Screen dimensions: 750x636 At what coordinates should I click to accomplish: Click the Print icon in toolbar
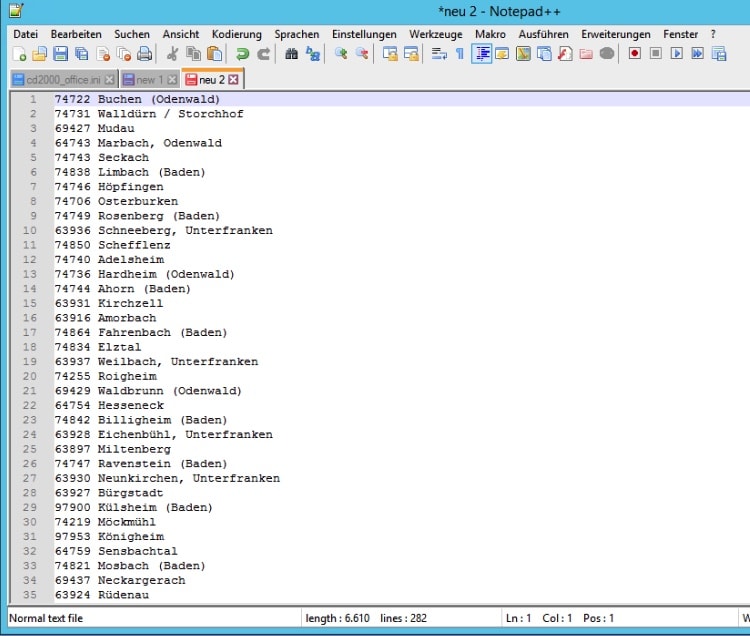tap(145, 54)
